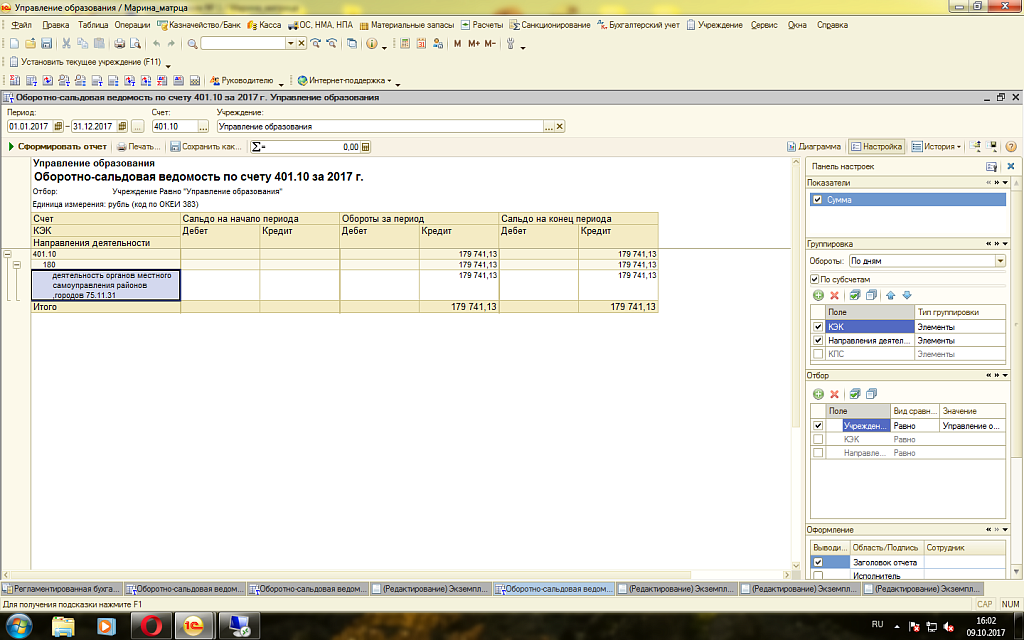This screenshot has width=1024, height=640.
Task: Uncheck the По субсчетам checkbox
Action: [814, 279]
